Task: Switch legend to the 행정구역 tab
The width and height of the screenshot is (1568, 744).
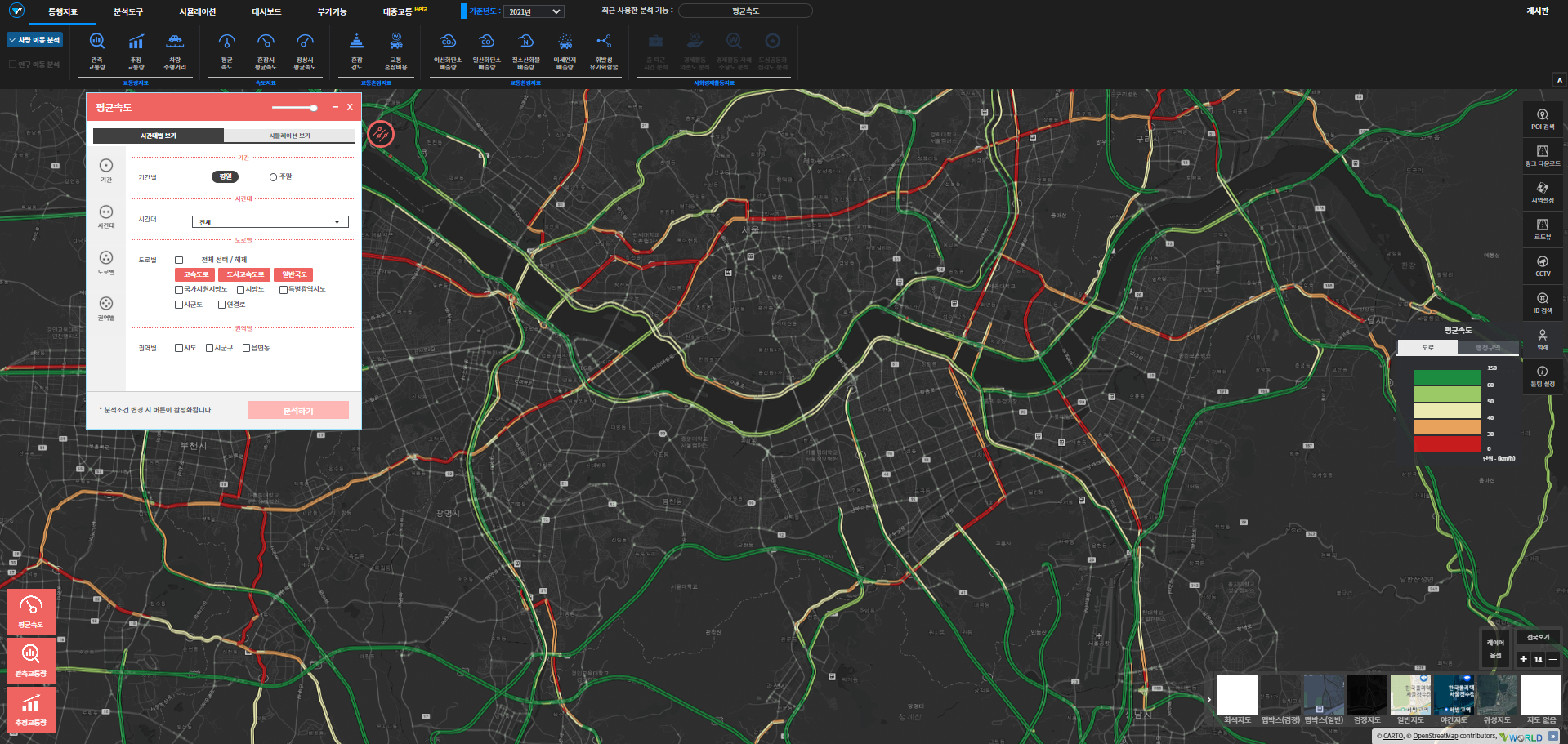Action: click(x=1487, y=348)
